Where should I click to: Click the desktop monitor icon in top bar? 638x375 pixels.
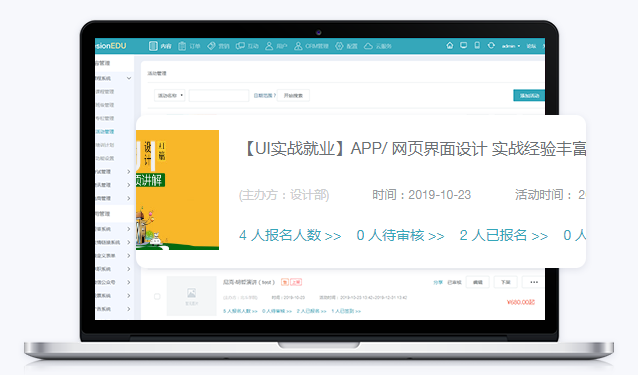point(463,45)
